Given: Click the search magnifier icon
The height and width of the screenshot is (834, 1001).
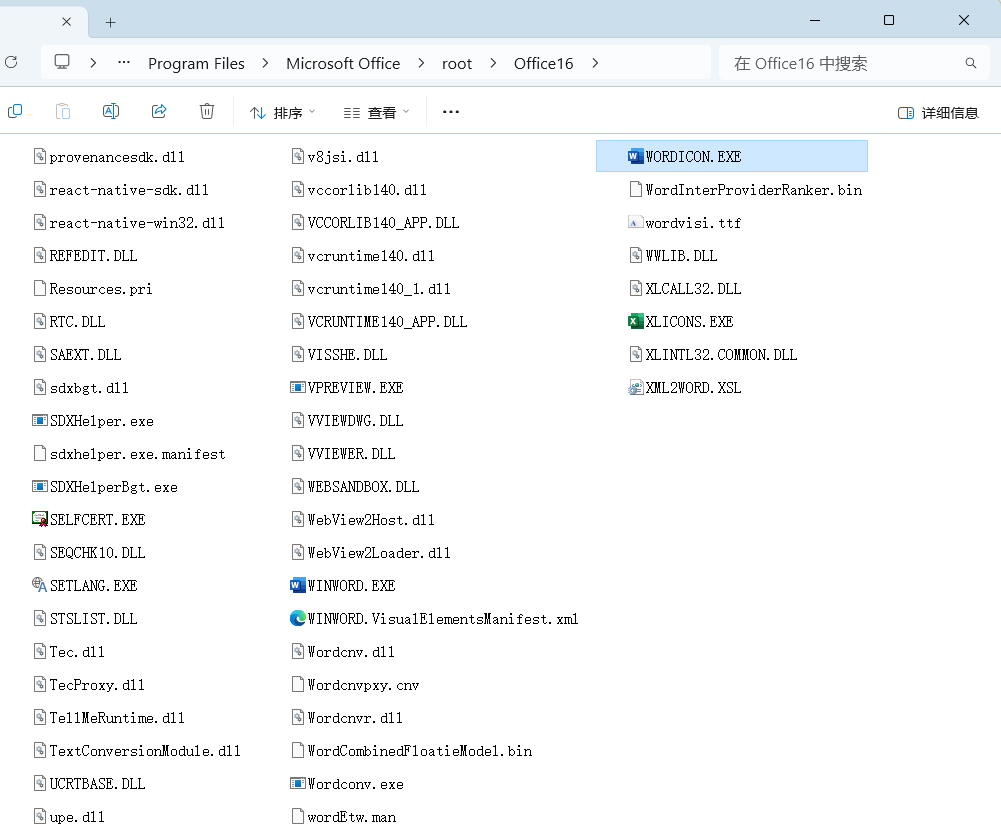Looking at the screenshot, I should [x=970, y=63].
